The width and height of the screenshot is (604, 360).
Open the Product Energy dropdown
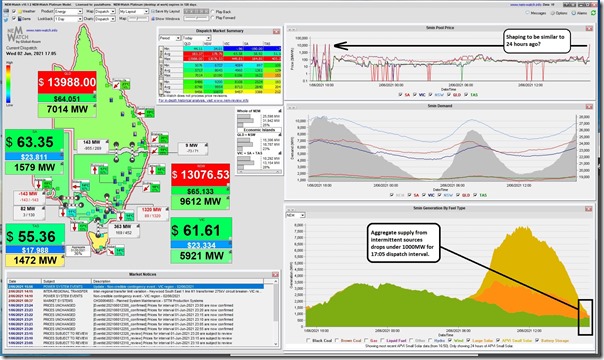point(69,12)
